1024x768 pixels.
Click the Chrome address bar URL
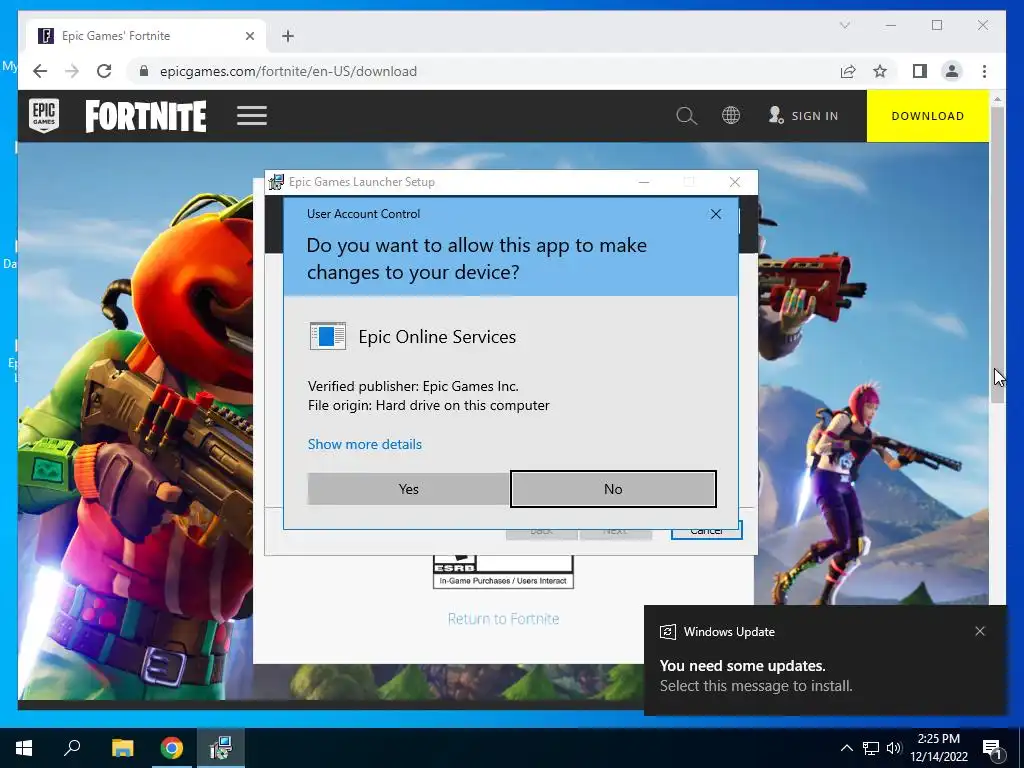(x=288, y=71)
